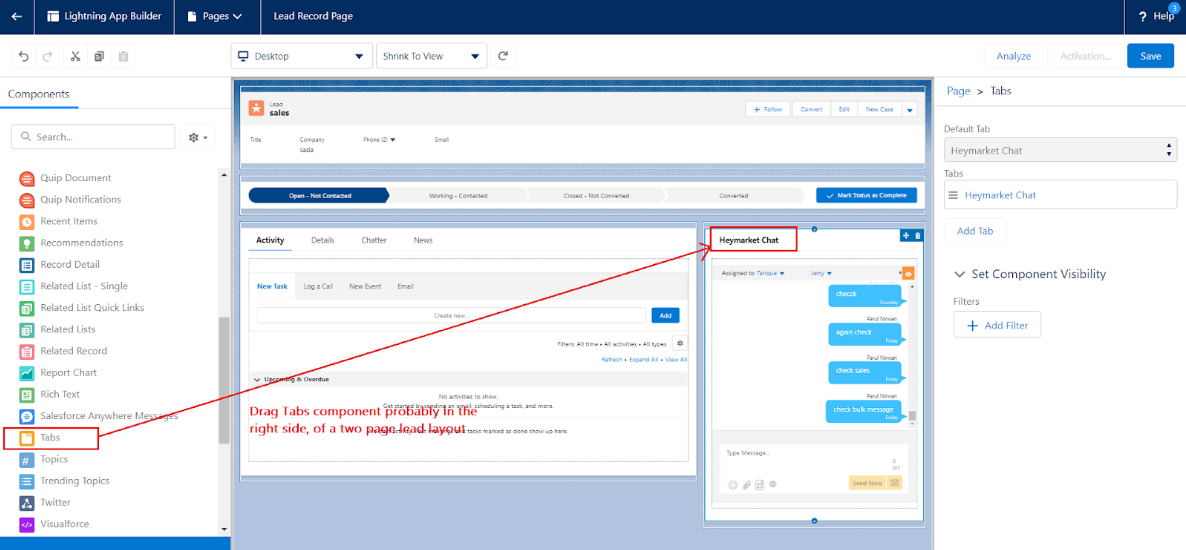
Task: Switch to the Activity tab
Action: 270,240
